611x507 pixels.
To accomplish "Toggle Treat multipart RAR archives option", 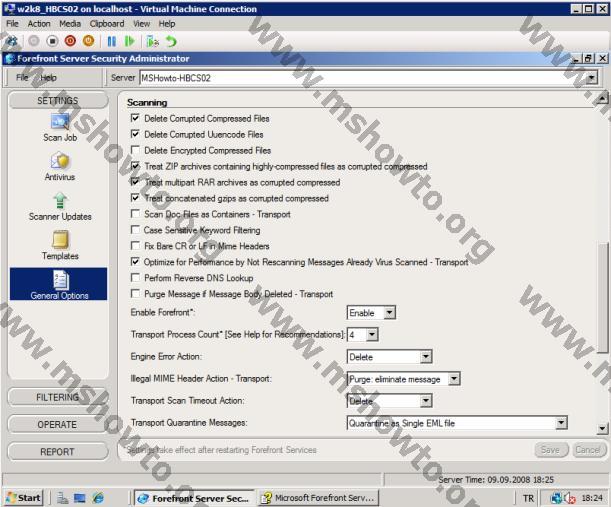I will coord(135,182).
